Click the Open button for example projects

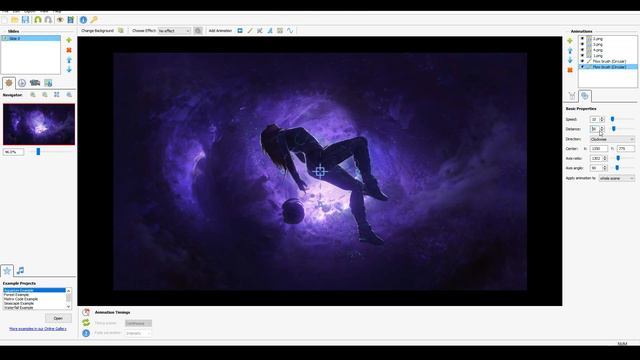pos(58,318)
